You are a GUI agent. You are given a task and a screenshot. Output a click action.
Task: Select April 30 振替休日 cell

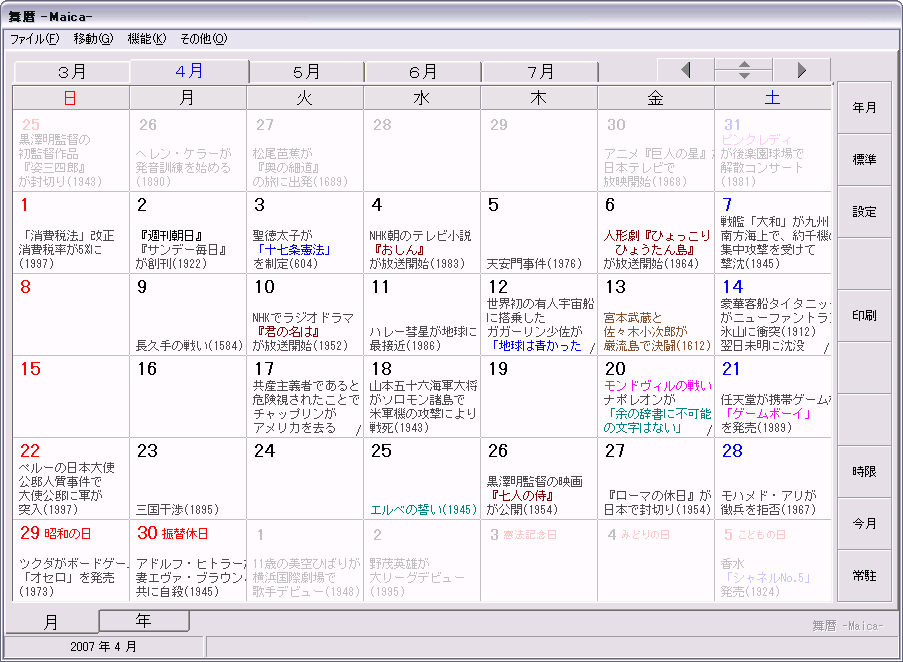[188, 561]
